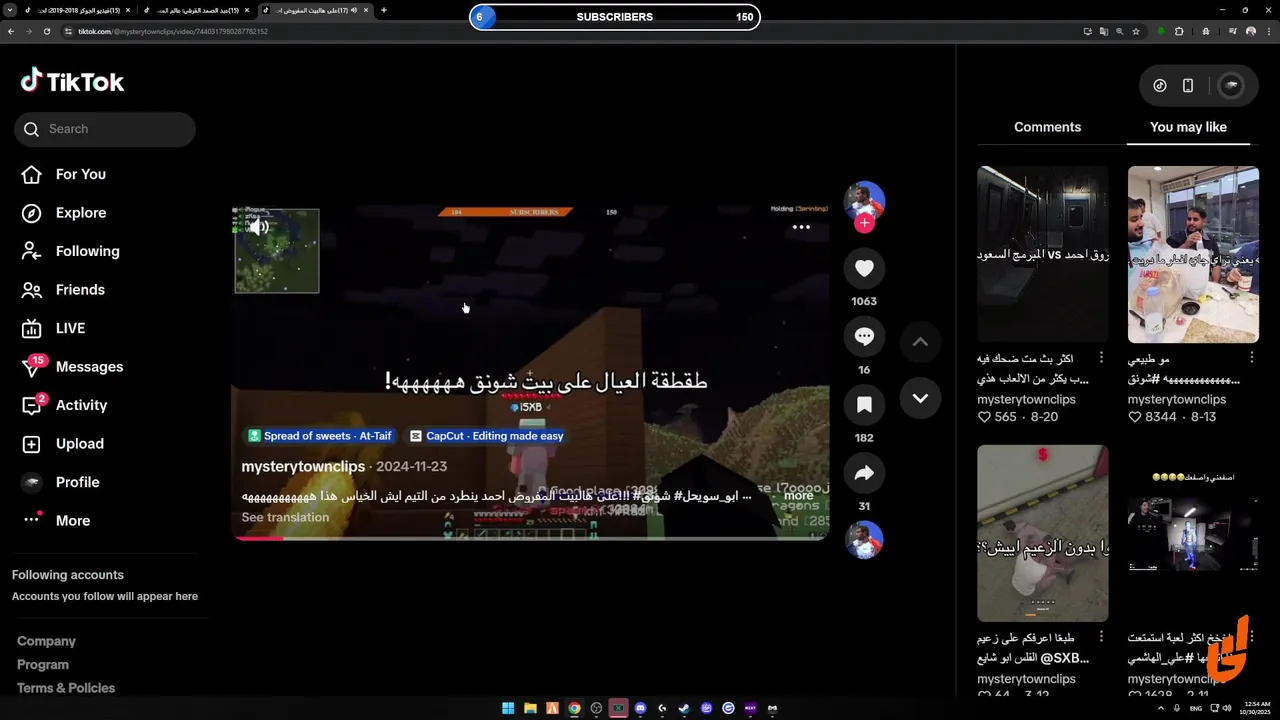Click the Search input field
1280x720 pixels.
click(x=105, y=129)
